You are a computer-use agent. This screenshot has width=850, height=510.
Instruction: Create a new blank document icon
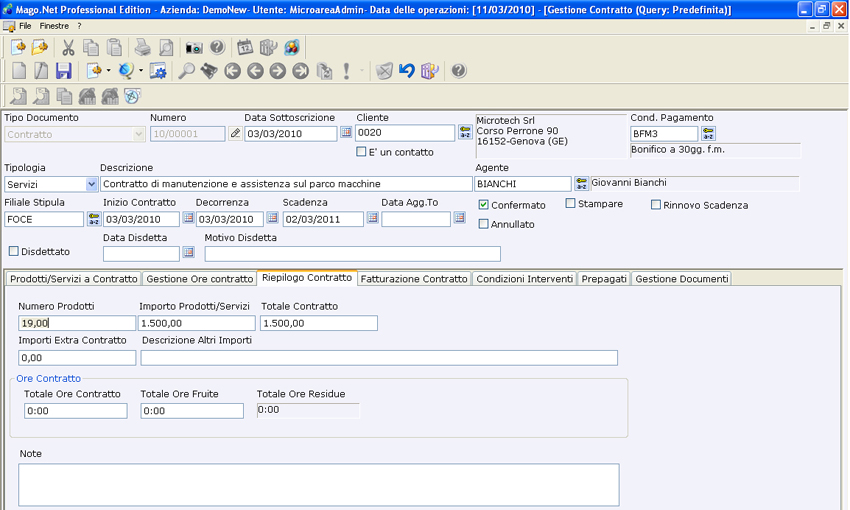[x=19, y=70]
